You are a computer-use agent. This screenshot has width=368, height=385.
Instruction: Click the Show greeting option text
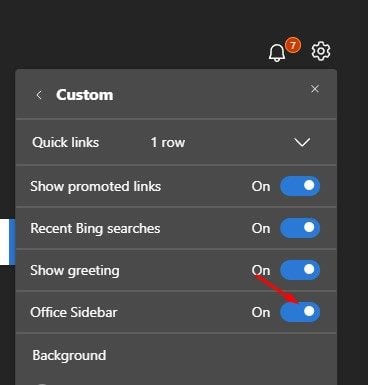tap(75, 271)
